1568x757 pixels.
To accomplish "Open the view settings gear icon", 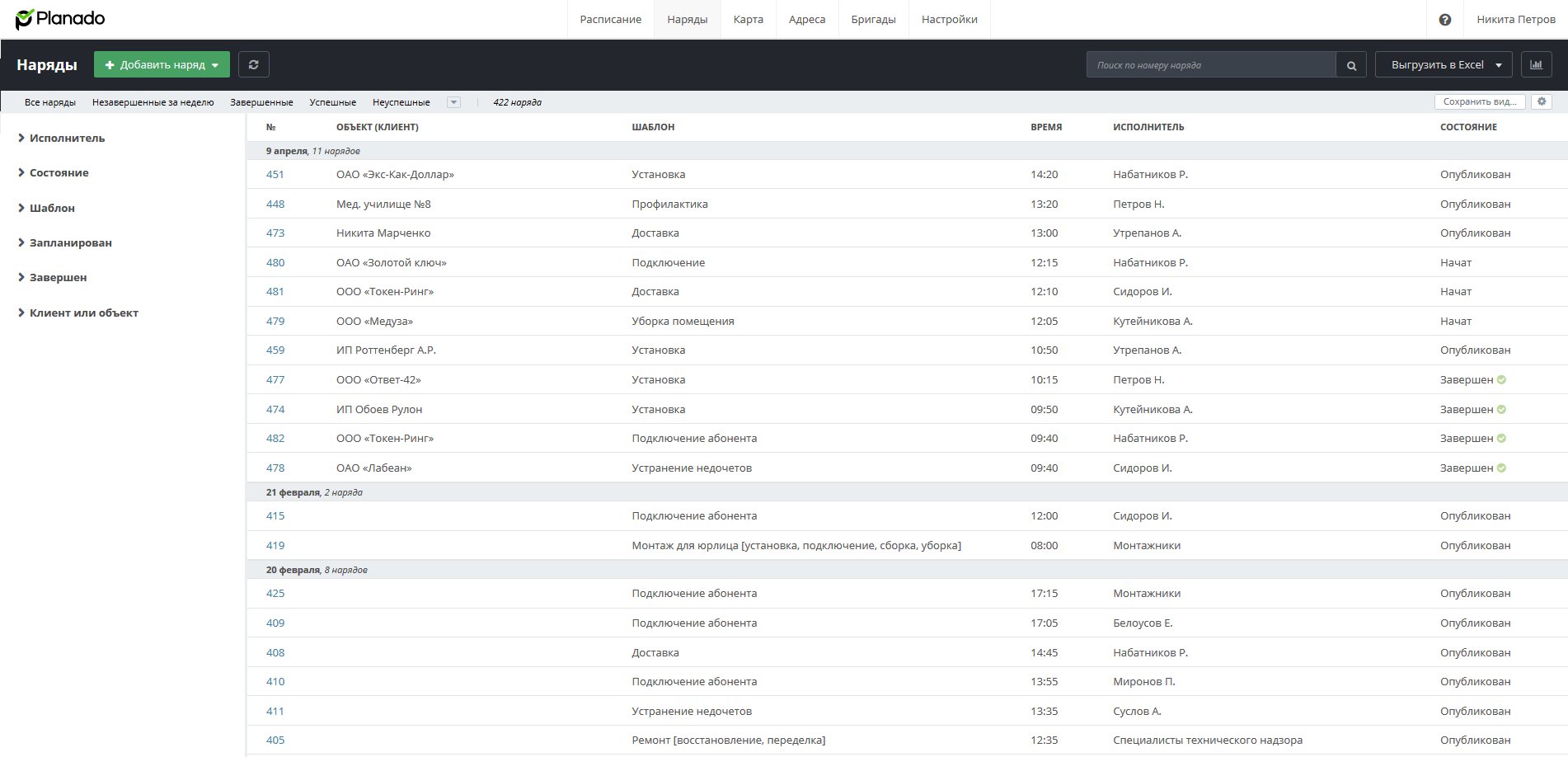I will pos(1542,101).
